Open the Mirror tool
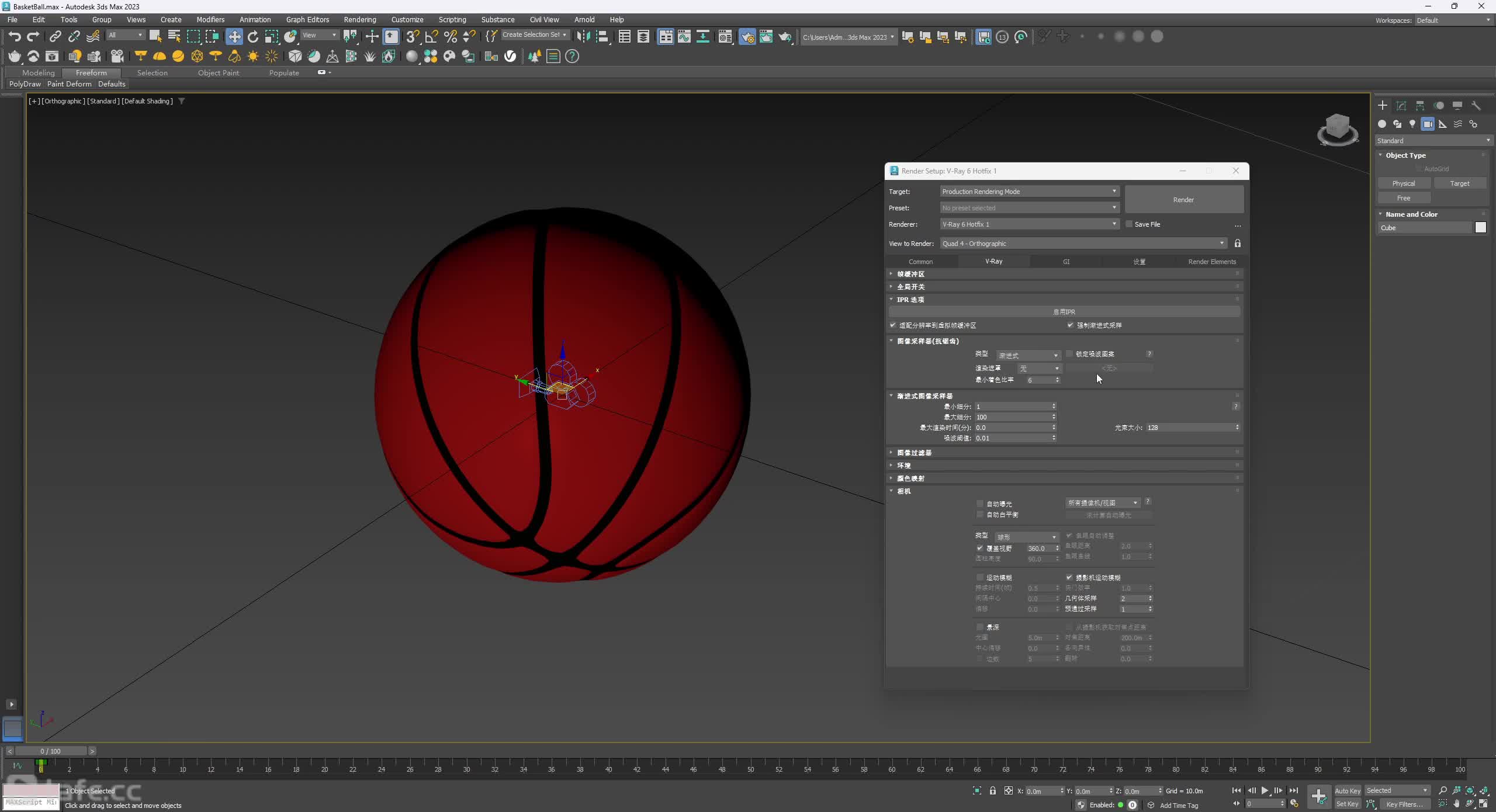This screenshot has width=1496, height=812. [583, 37]
